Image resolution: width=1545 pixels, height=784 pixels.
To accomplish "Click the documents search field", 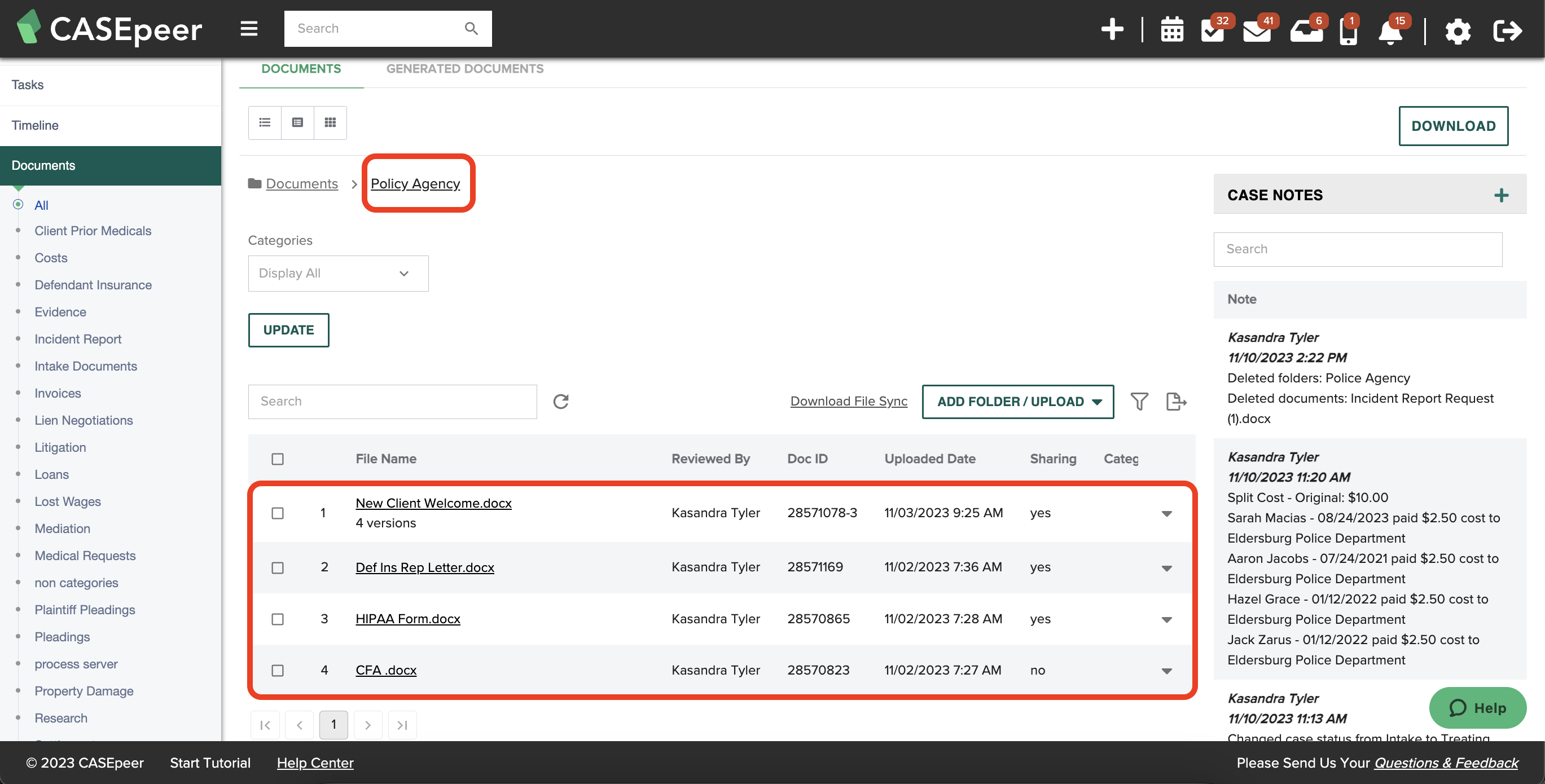I will tap(392, 401).
